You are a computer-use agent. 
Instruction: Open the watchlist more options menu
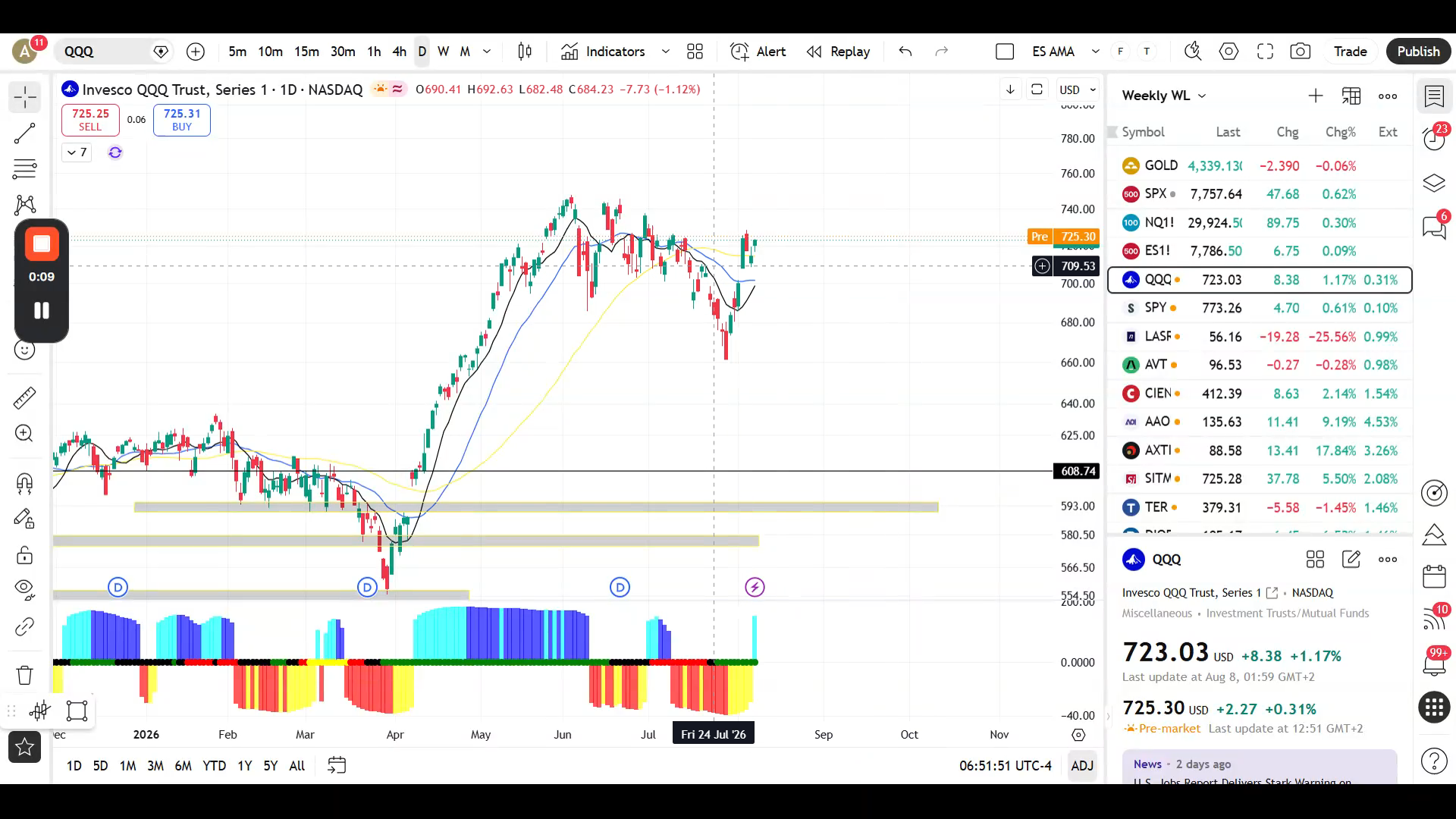coord(1388,96)
